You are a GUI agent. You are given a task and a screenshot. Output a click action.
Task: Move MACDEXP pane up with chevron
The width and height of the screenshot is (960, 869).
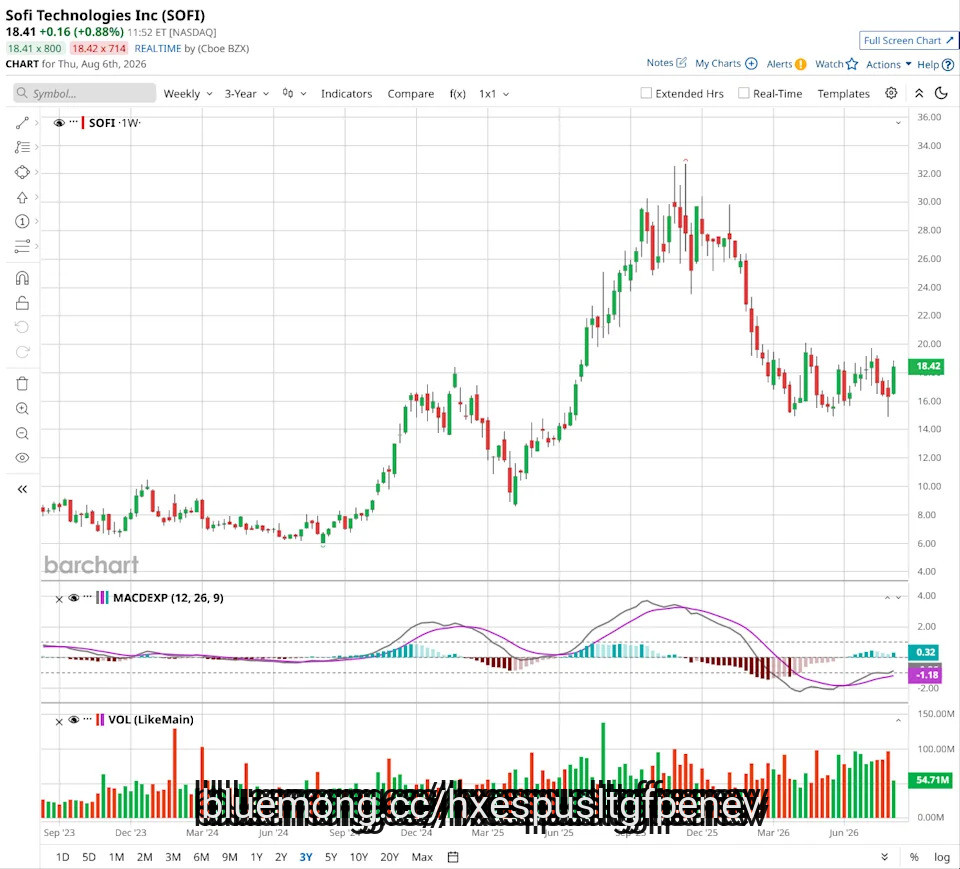click(887, 597)
